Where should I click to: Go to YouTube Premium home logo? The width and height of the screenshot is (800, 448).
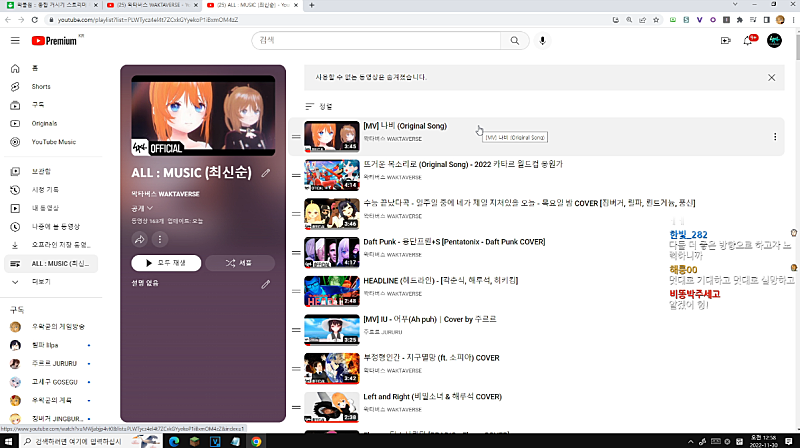55,41
